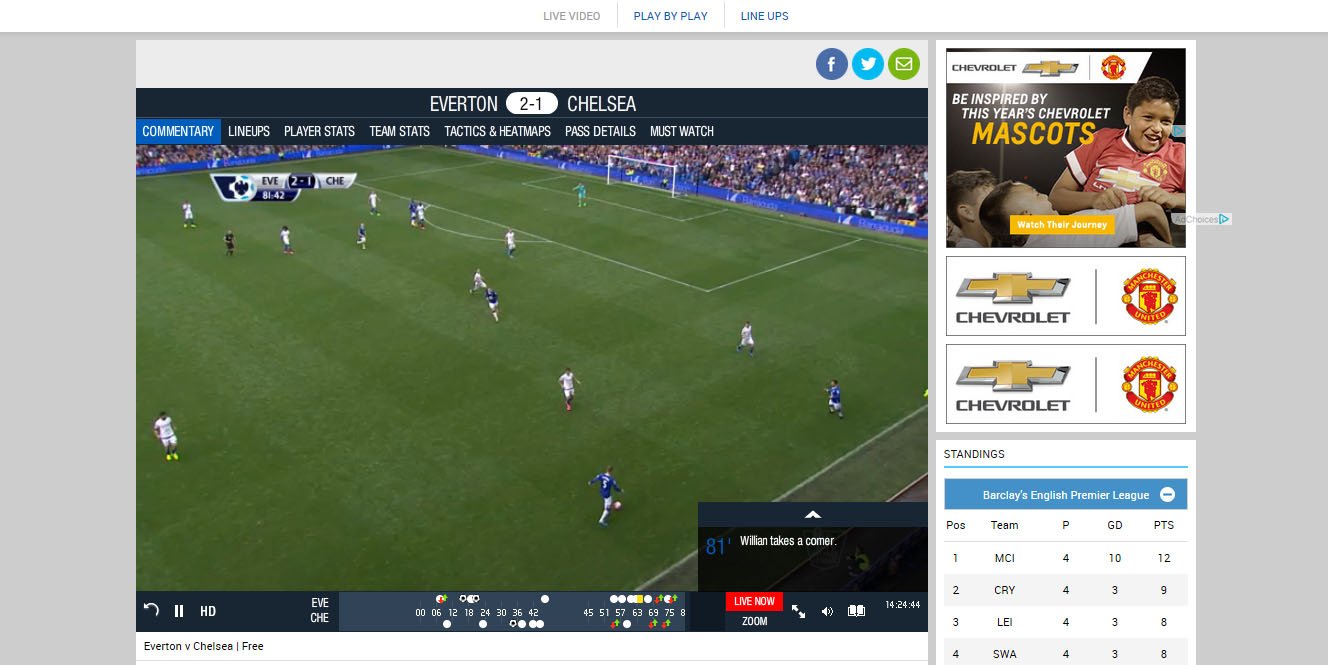Click CRY row in standings
This screenshot has height=665, width=1328.
[x=1066, y=590]
